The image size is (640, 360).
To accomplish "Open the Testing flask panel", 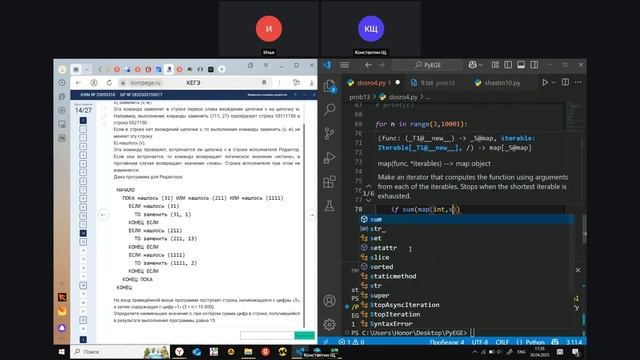I will point(329,205).
